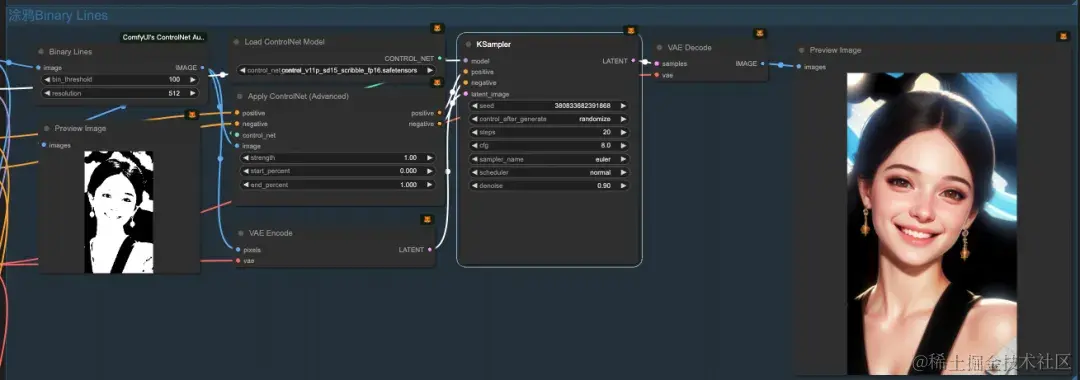Open the sampler_name euler dropdown
This screenshot has height=380, width=1080.
point(549,159)
